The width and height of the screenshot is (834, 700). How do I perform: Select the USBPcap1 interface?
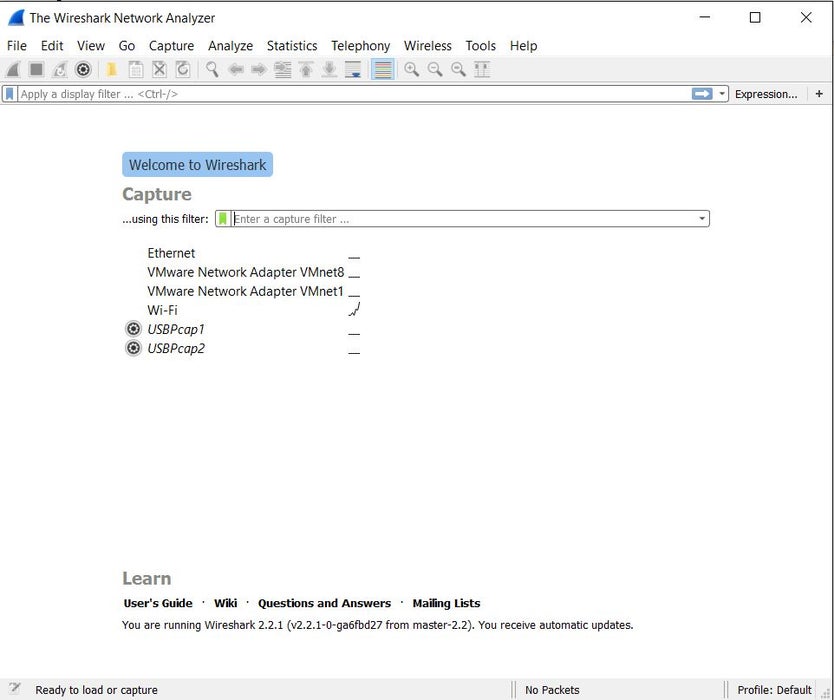176,329
